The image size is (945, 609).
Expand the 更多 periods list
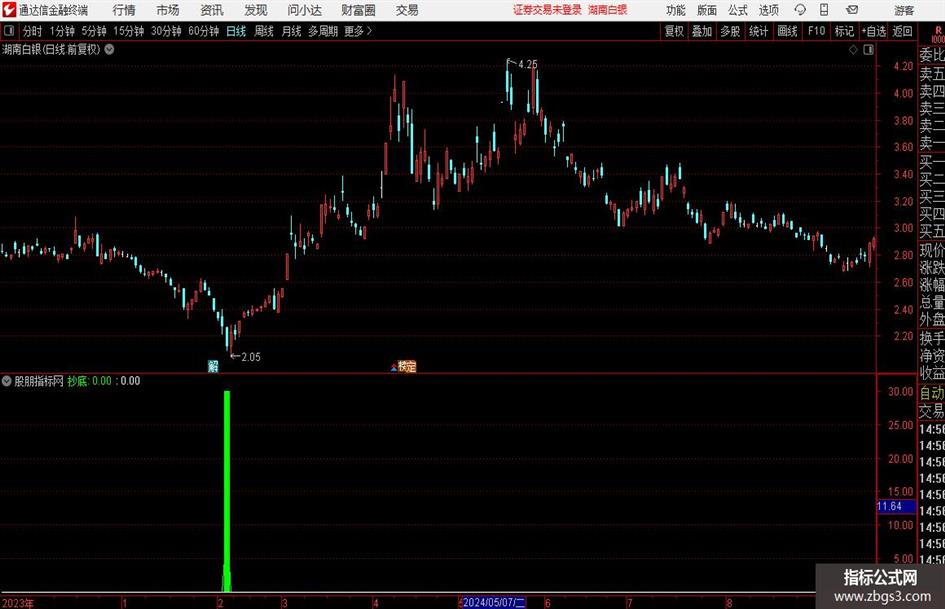358,31
